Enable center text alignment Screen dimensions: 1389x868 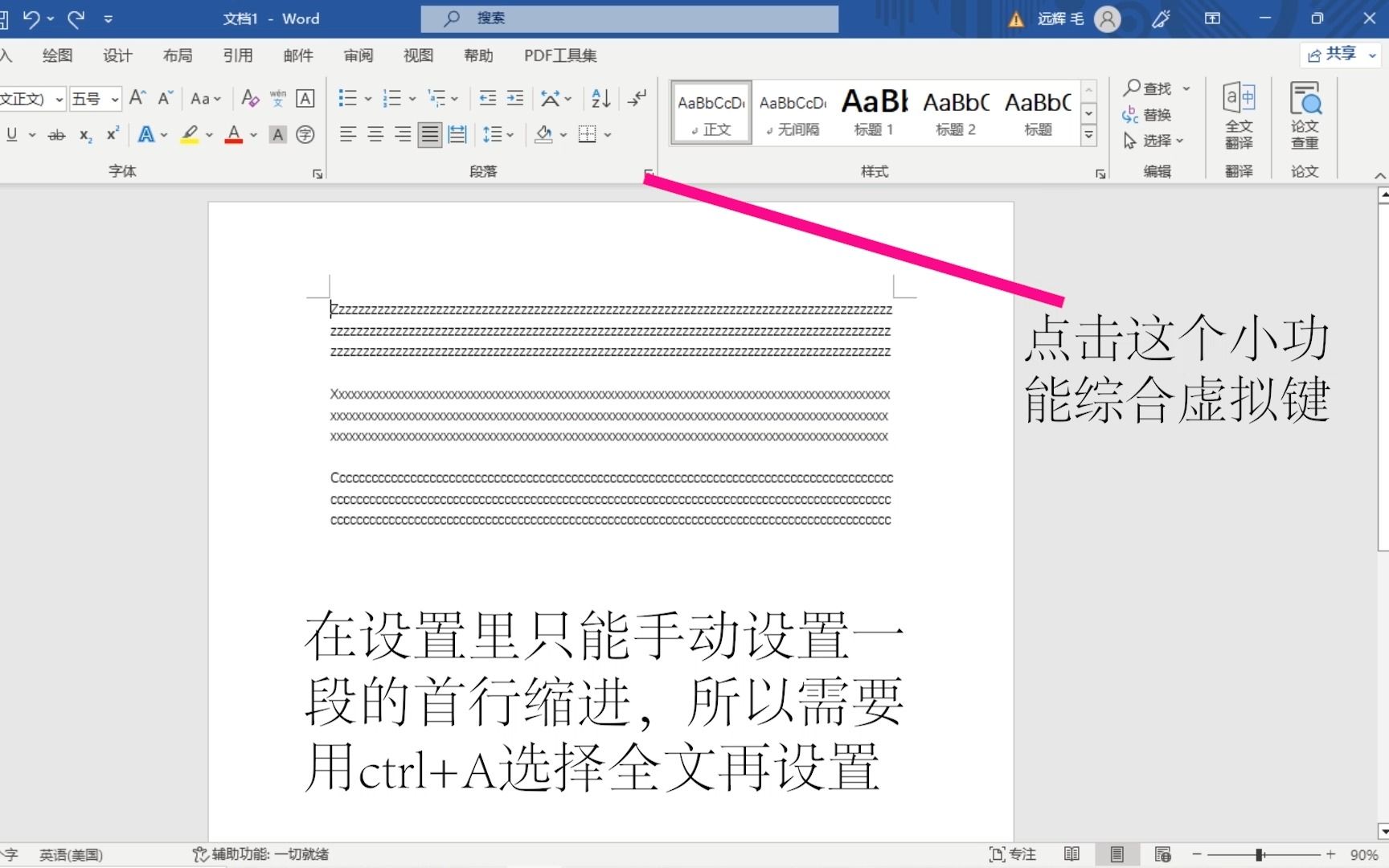pos(375,134)
